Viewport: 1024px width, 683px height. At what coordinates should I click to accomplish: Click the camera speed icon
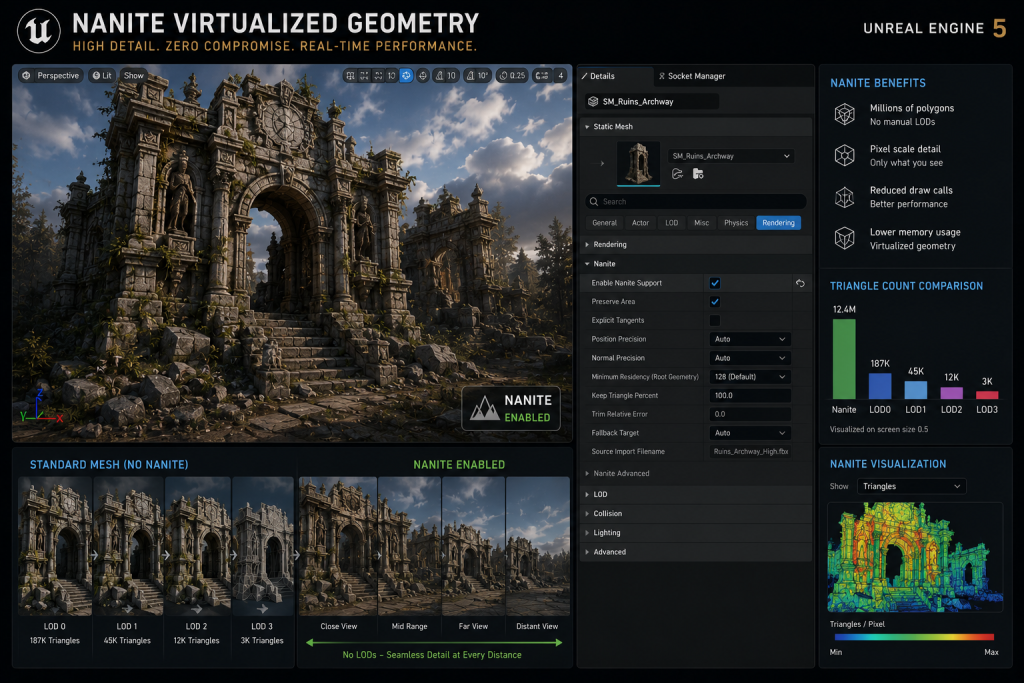tap(541, 76)
